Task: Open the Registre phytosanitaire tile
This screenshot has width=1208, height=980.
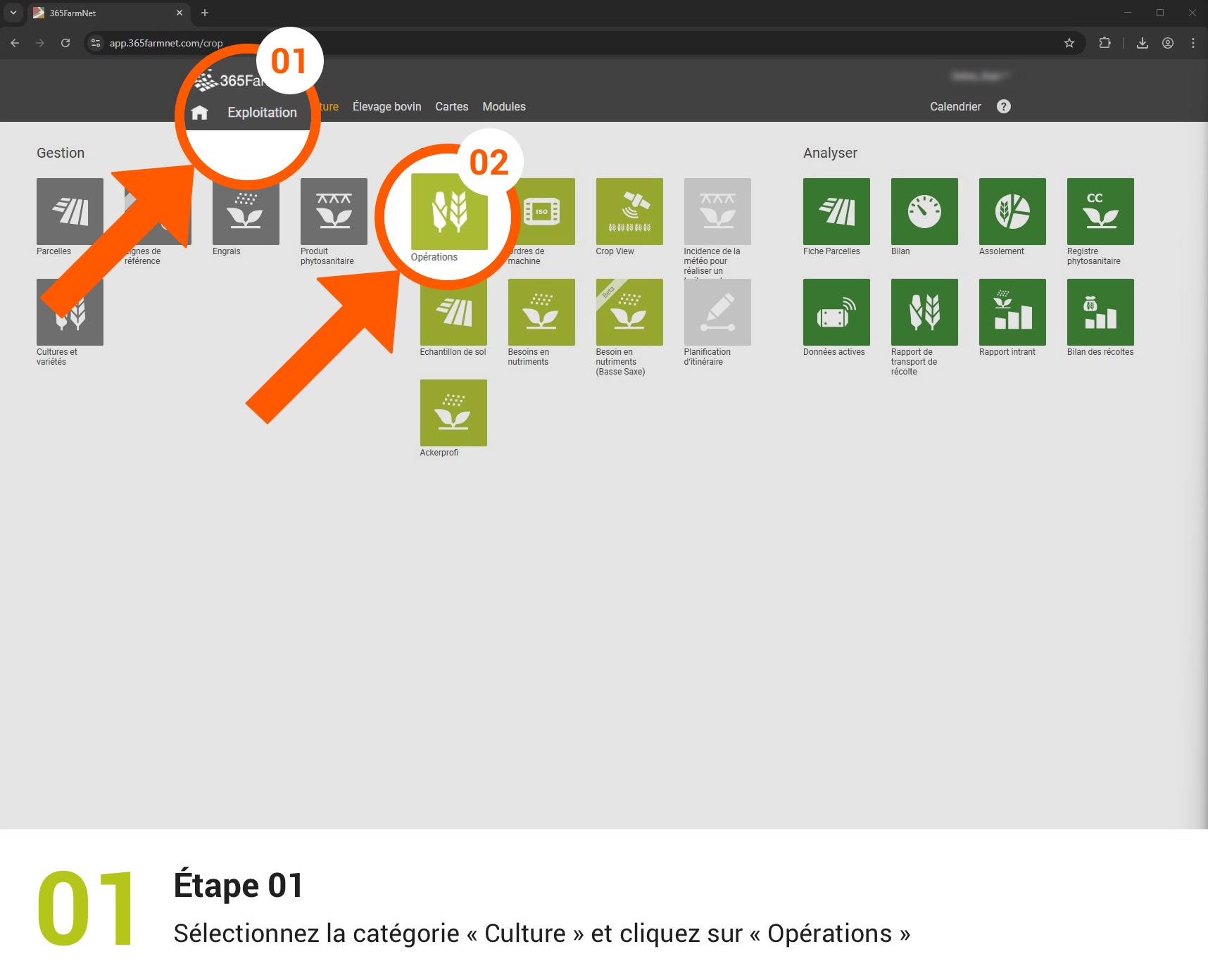Action: pos(1100,211)
